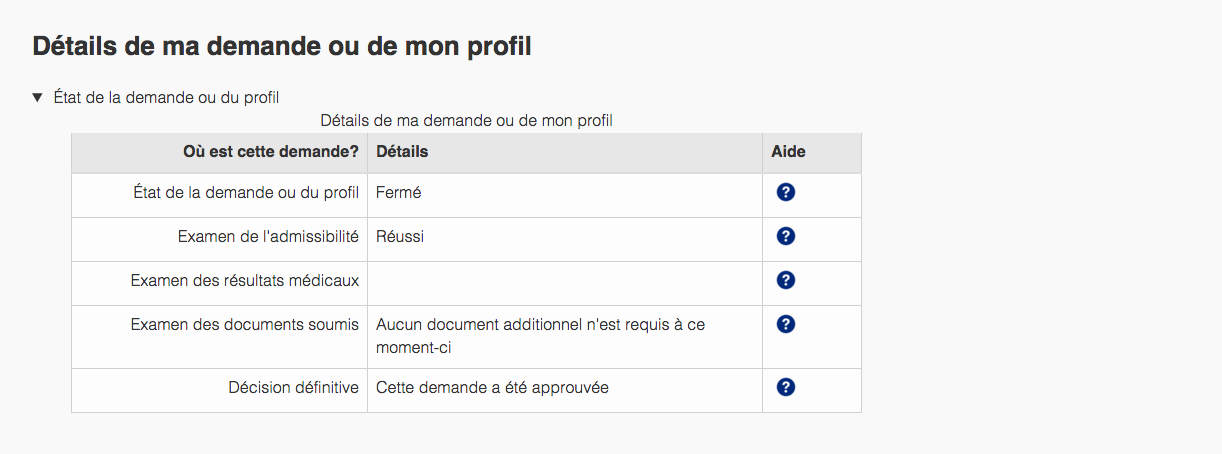Collapse section using the disclosure triangle
This screenshot has width=1222, height=454.
38,98
